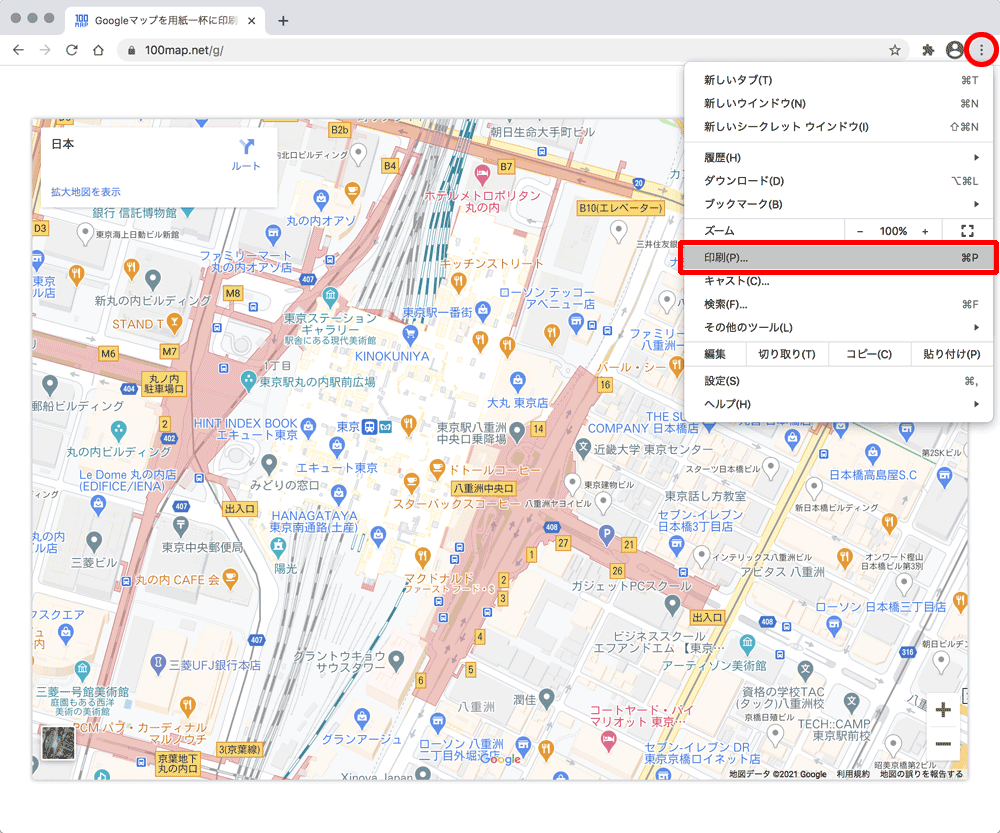This screenshot has width=1000, height=833.
Task: Reload the page with refresh icon
Action: [x=71, y=50]
